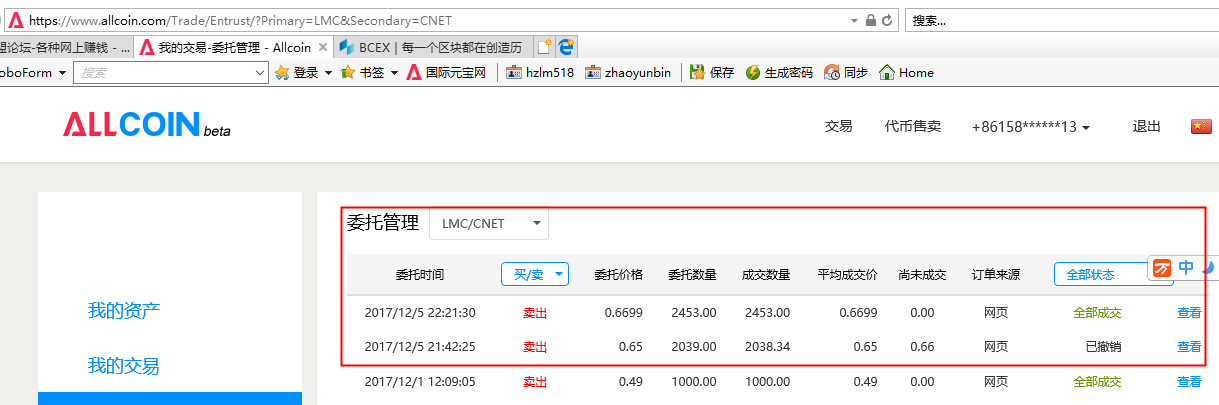This screenshot has width=1219, height=405.
Task: Switch to the BCEX tab
Action: click(x=433, y=47)
